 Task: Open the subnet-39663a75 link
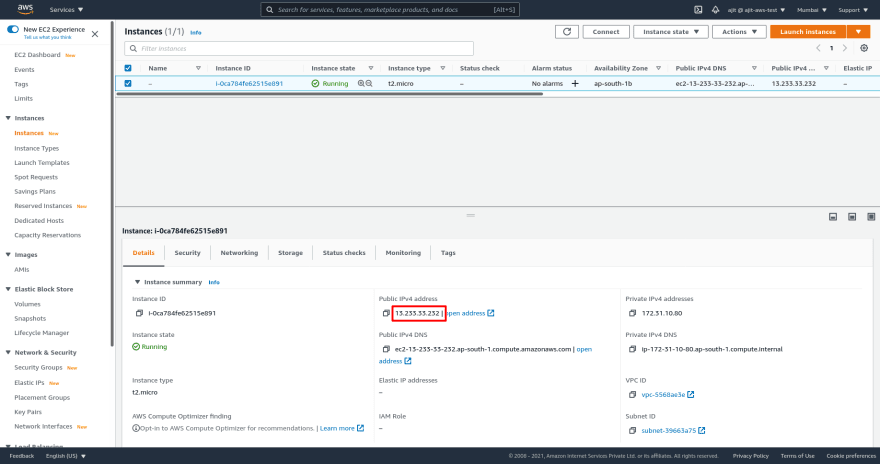673,430
